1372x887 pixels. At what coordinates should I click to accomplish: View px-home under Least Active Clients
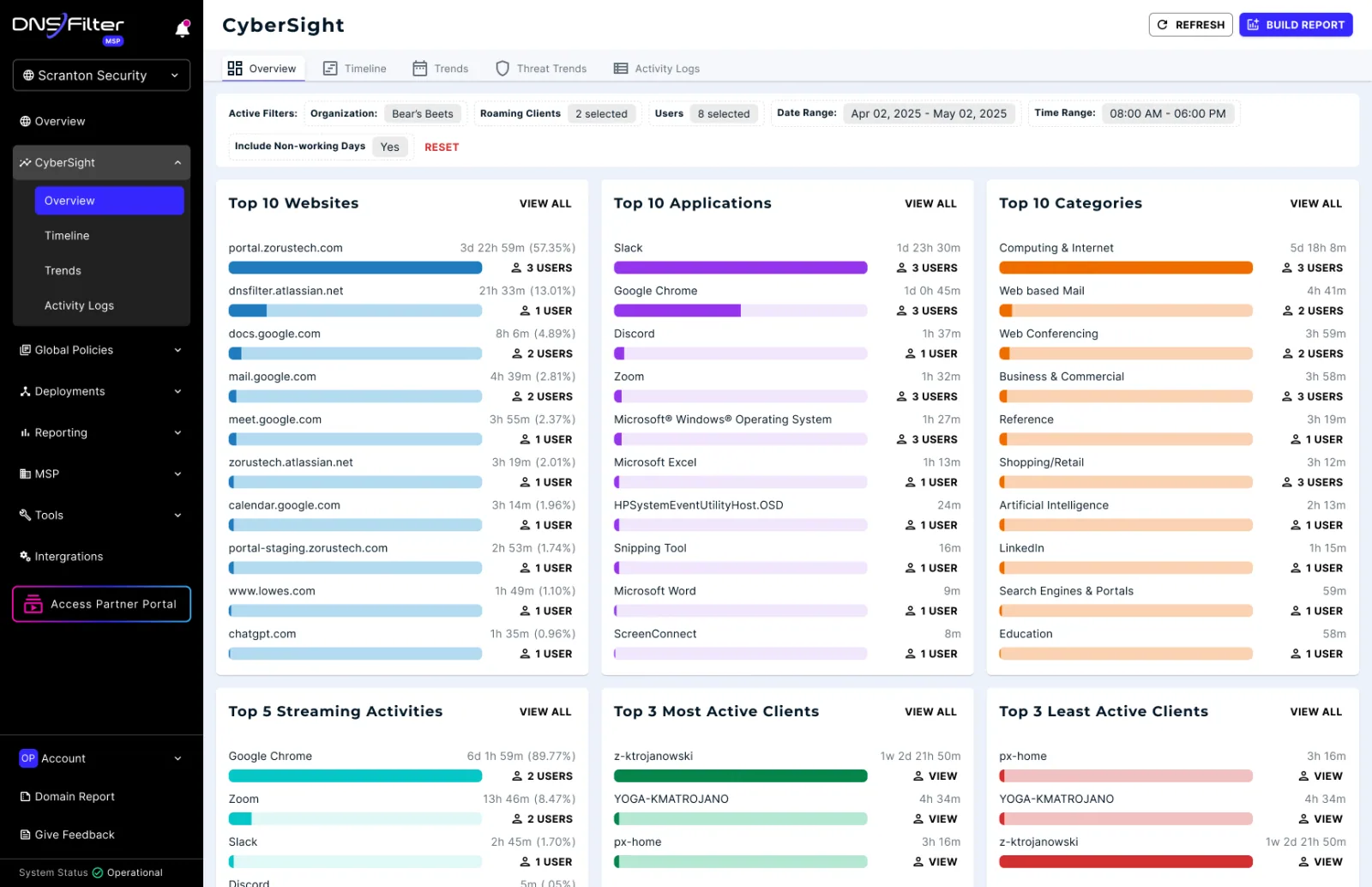(1321, 776)
